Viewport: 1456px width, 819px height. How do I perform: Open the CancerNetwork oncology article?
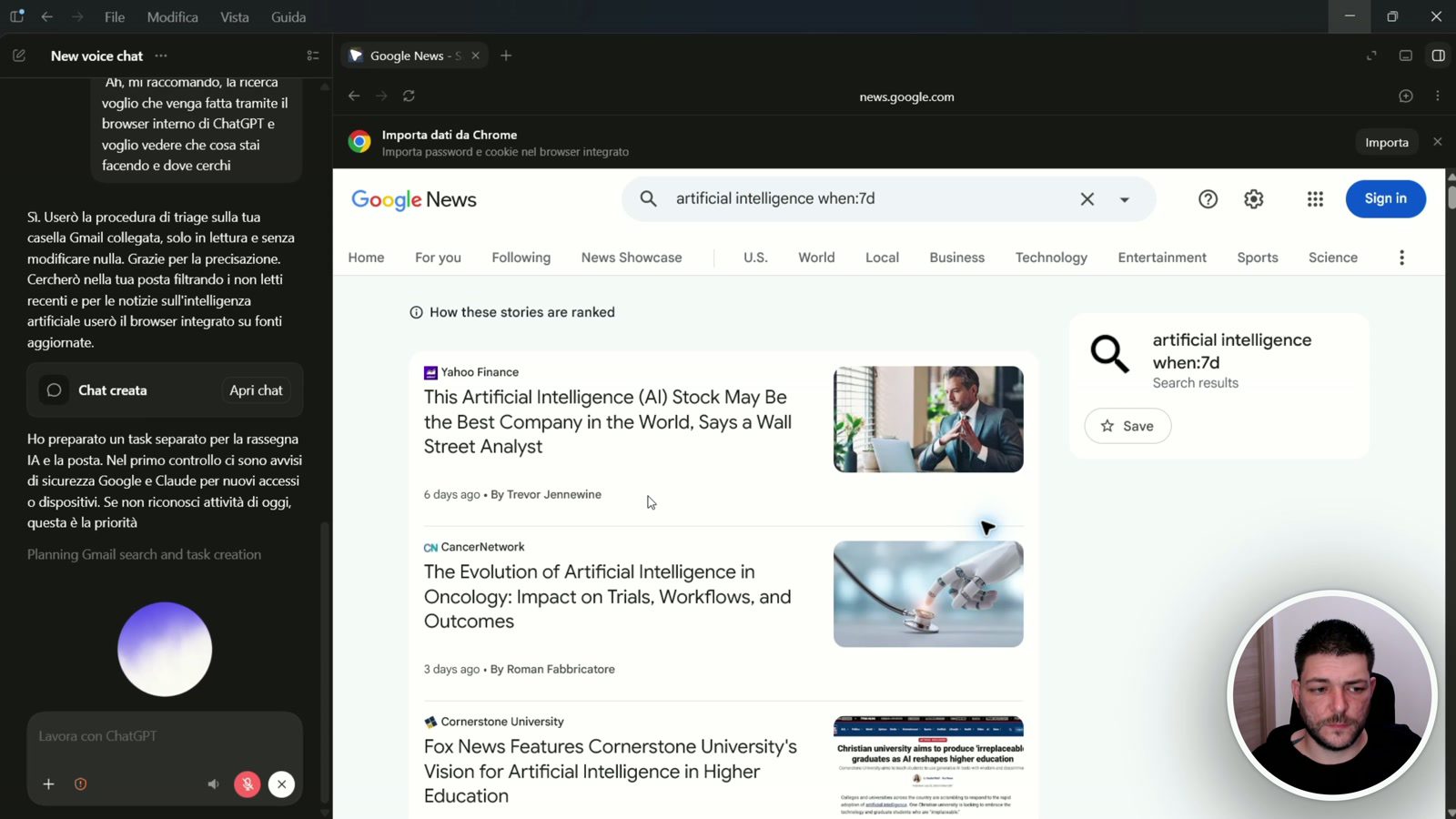pos(608,596)
